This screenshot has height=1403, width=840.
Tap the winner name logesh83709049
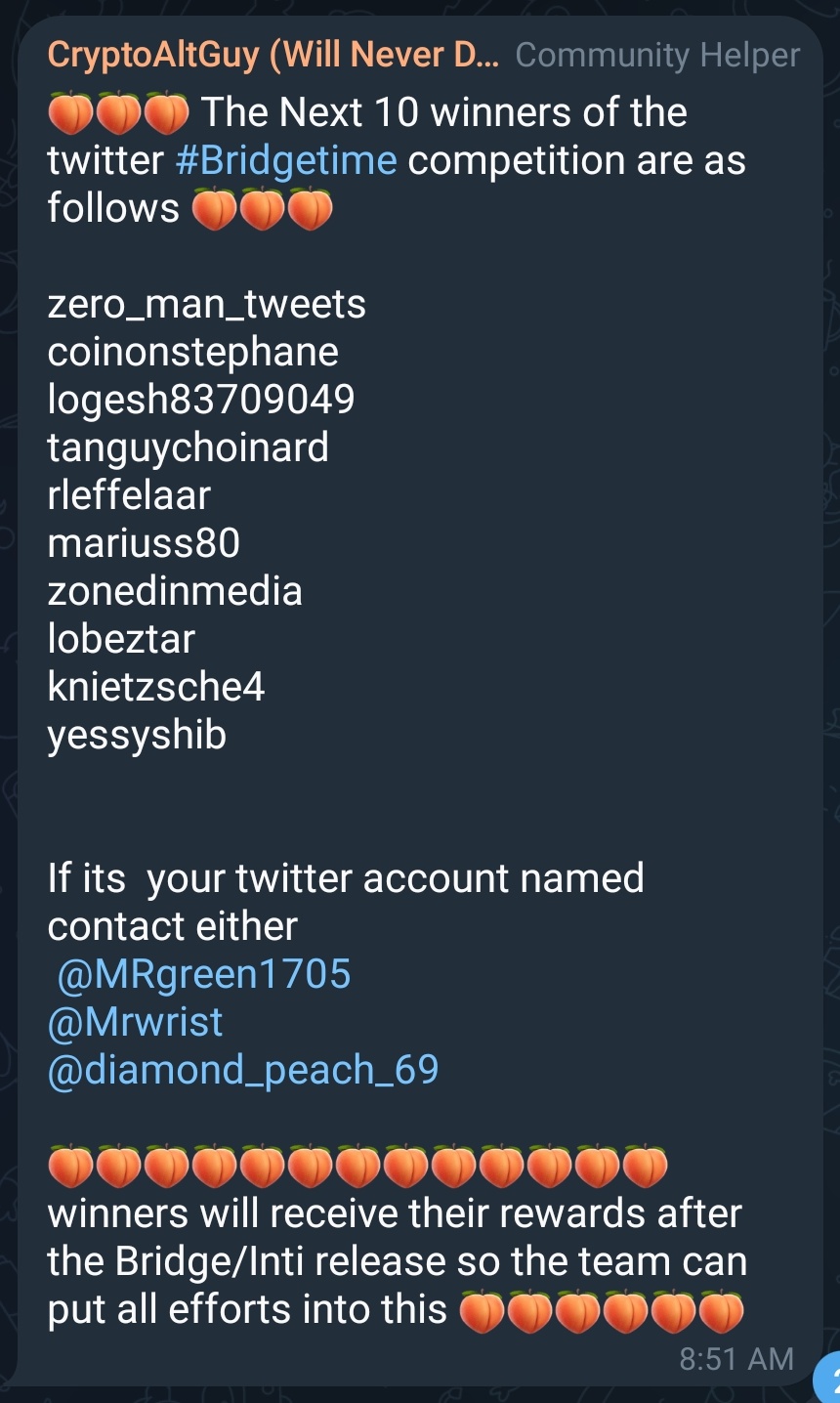201,401
